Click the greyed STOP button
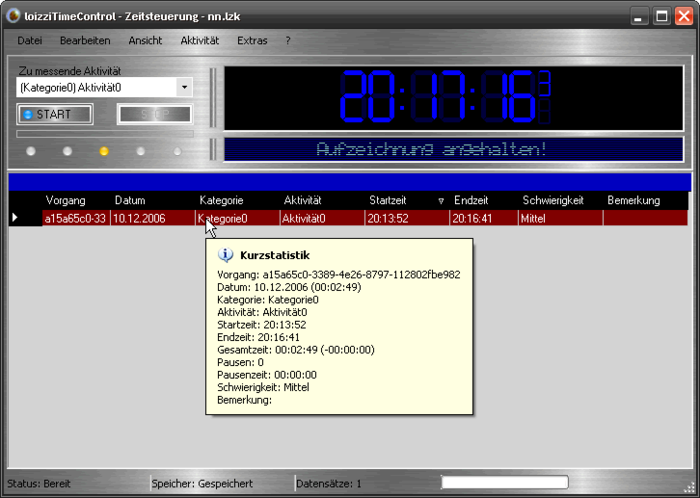Image resolution: width=700 pixels, height=498 pixels. point(154,114)
